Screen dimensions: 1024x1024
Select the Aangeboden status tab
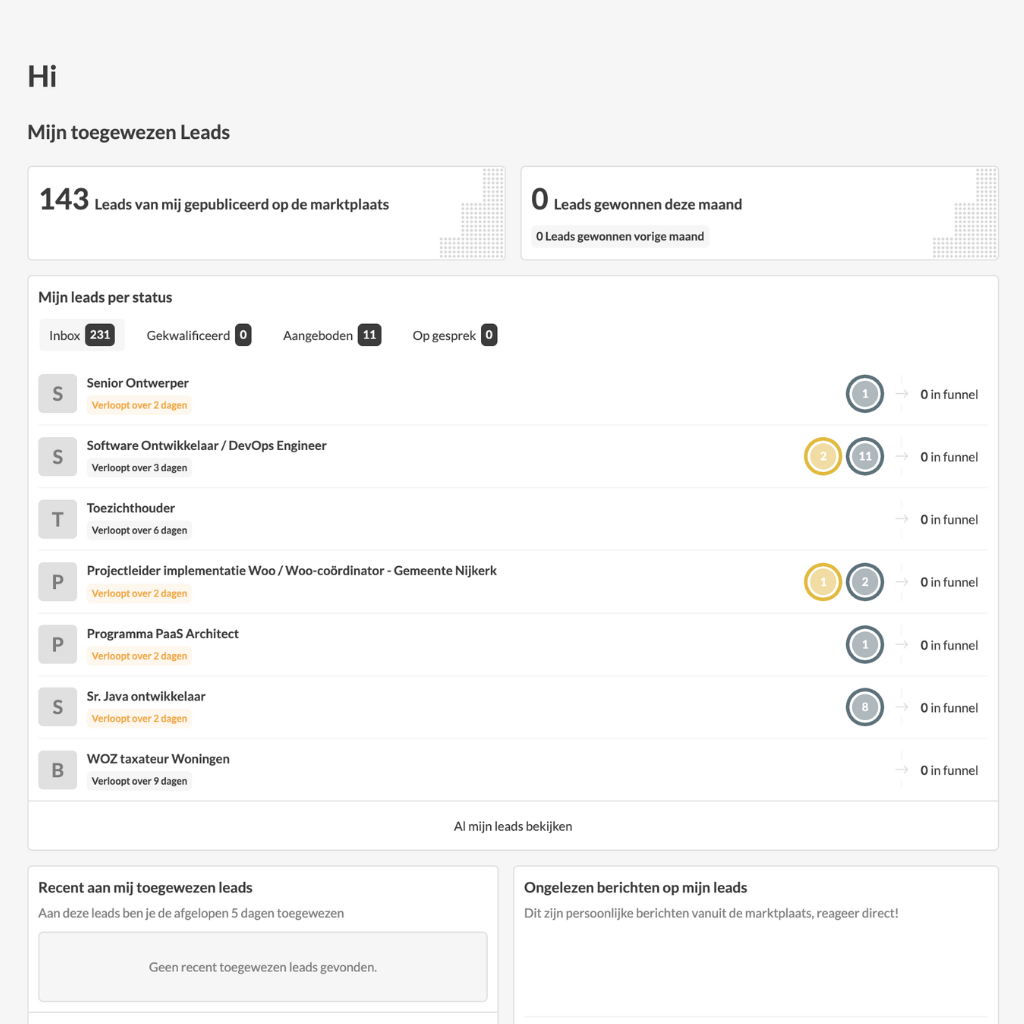[331, 336]
